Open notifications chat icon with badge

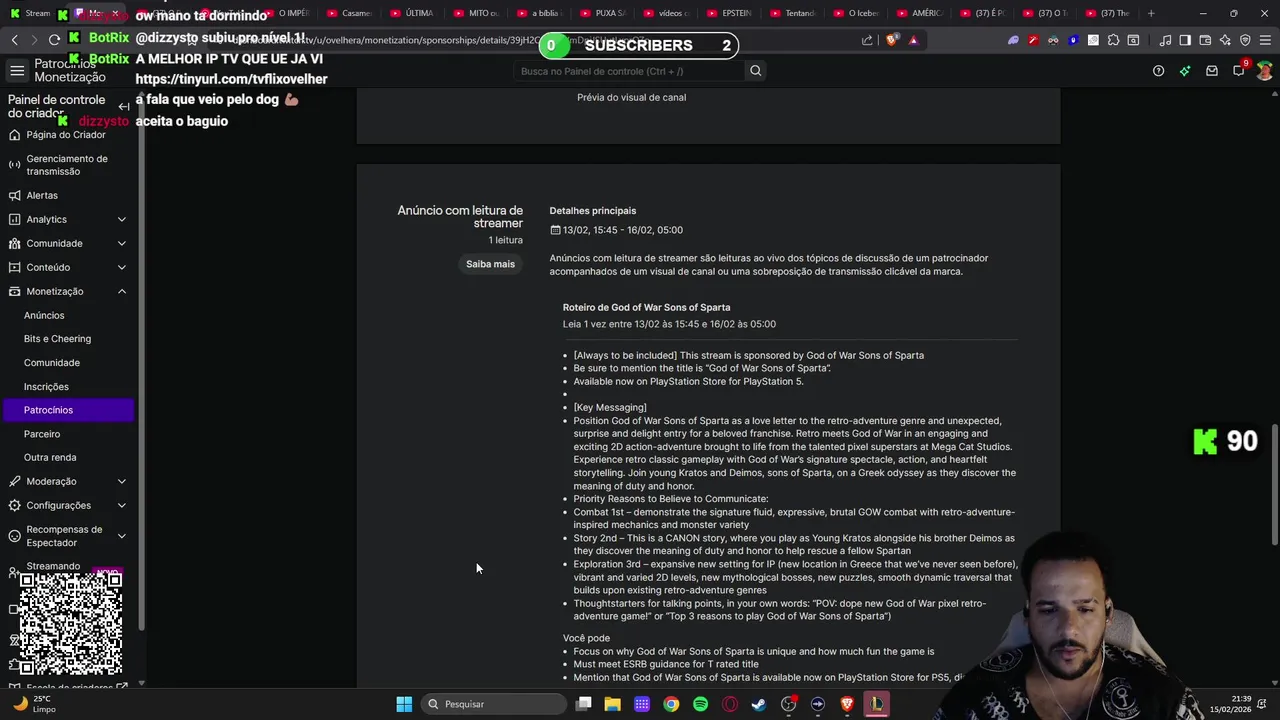click(1239, 70)
